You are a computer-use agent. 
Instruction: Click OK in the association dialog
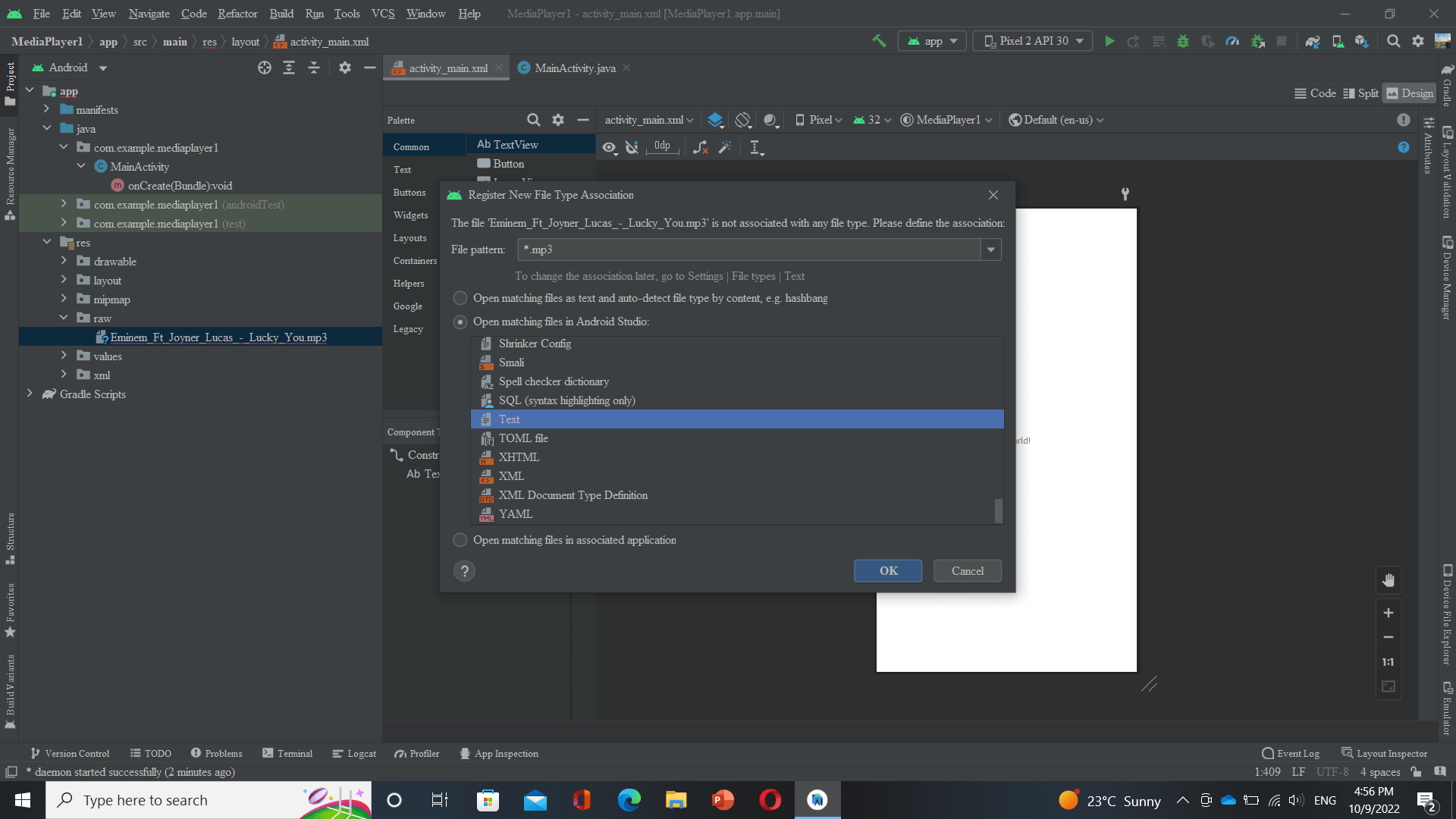coord(888,571)
